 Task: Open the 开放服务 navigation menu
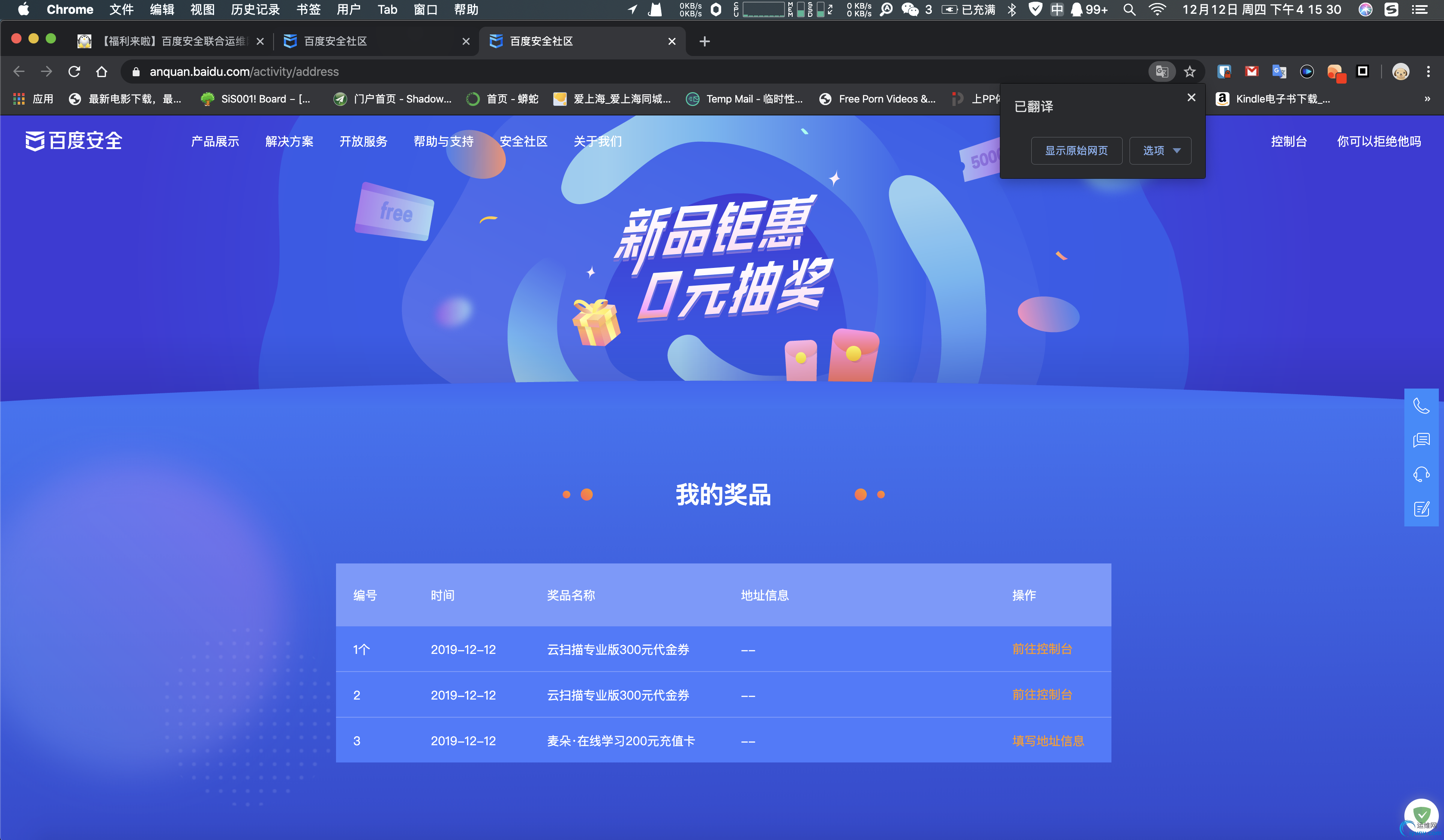pyautogui.click(x=363, y=142)
